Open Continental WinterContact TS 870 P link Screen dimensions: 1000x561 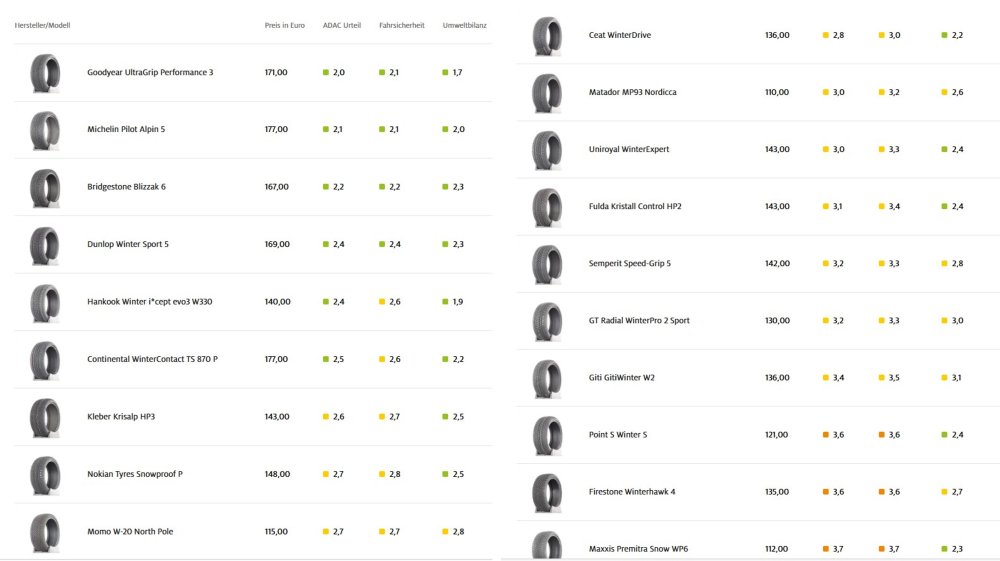tap(152, 359)
